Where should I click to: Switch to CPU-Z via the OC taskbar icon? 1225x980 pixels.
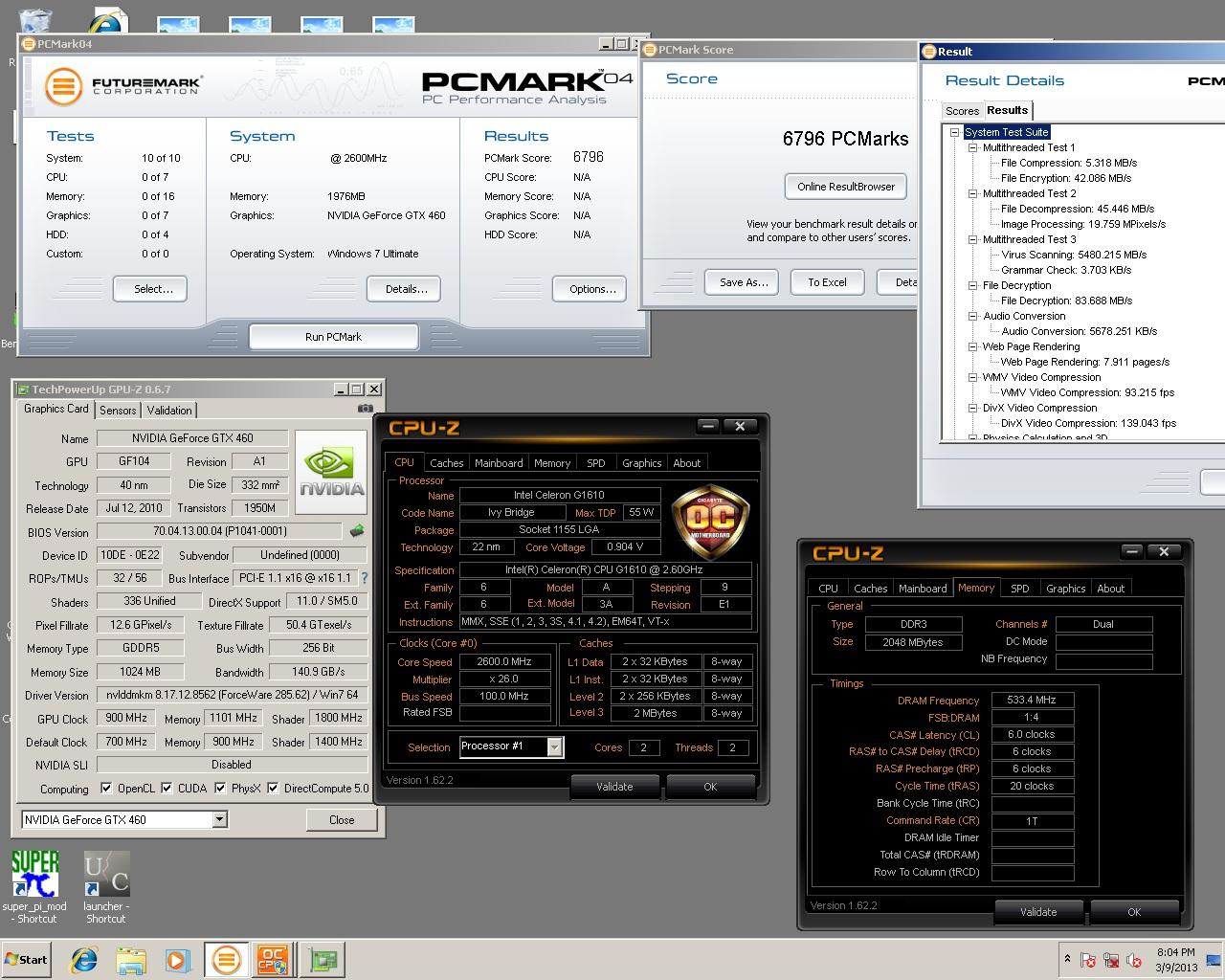273,960
